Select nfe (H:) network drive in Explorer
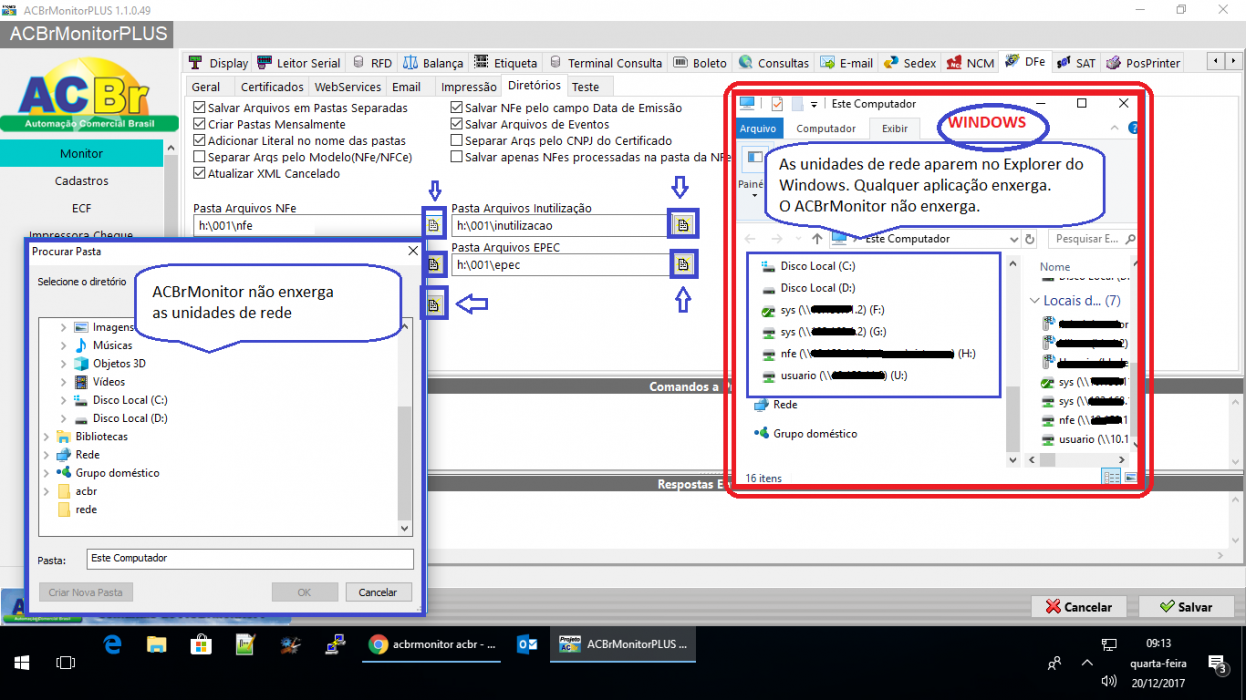This screenshot has height=700, width=1246. [x=868, y=353]
